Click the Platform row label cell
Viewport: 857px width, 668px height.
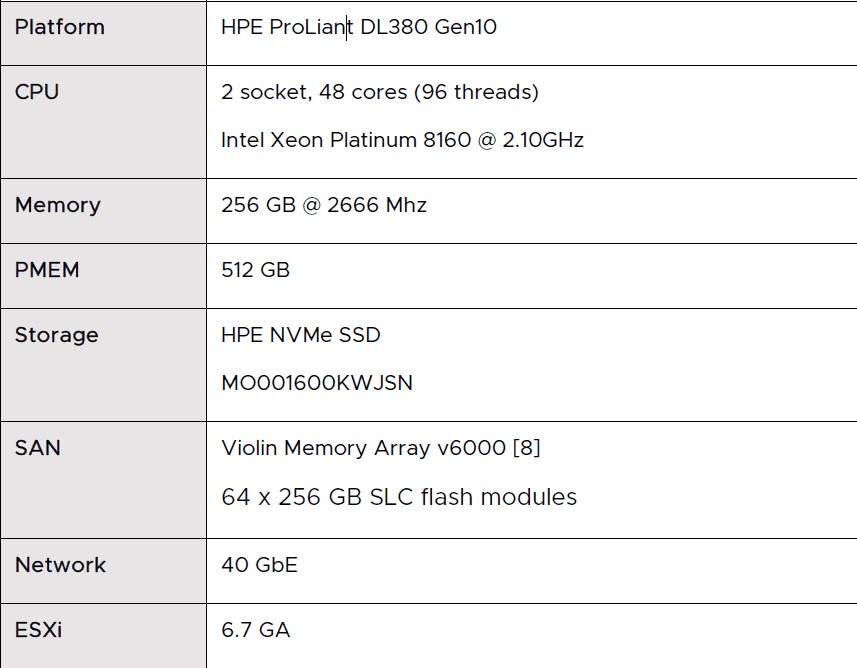click(x=103, y=33)
